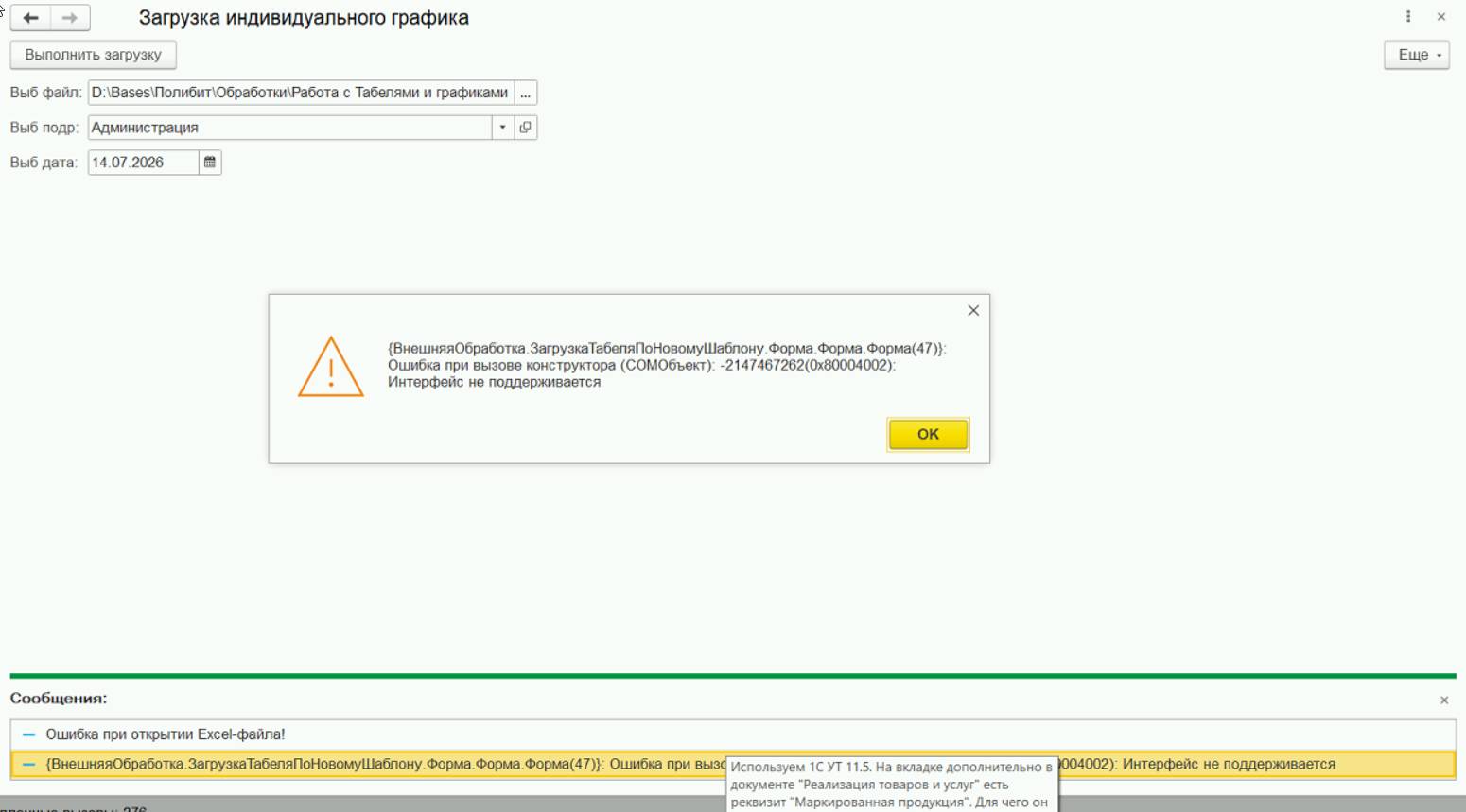Close the error dialog with its X
1466x812 pixels.
tap(973, 311)
